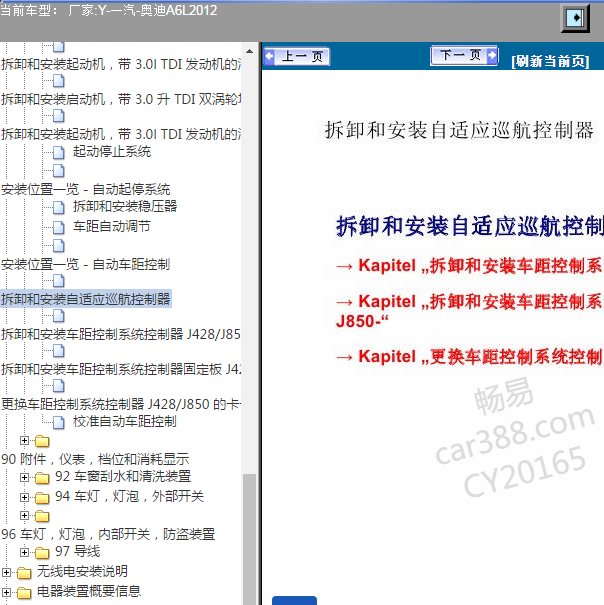
Task: Open page icon beside 校准自动车距控制
Action: (x=59, y=422)
